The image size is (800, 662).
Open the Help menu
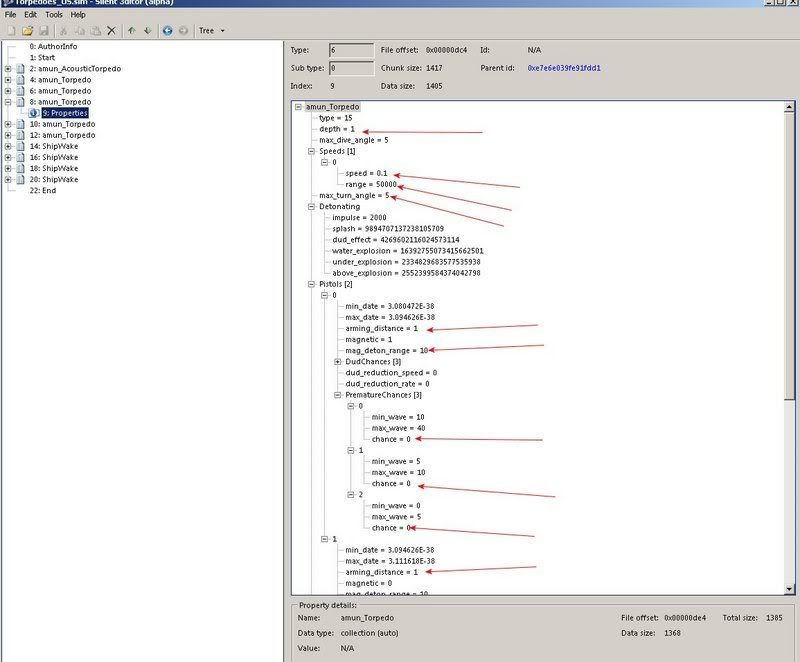point(78,15)
